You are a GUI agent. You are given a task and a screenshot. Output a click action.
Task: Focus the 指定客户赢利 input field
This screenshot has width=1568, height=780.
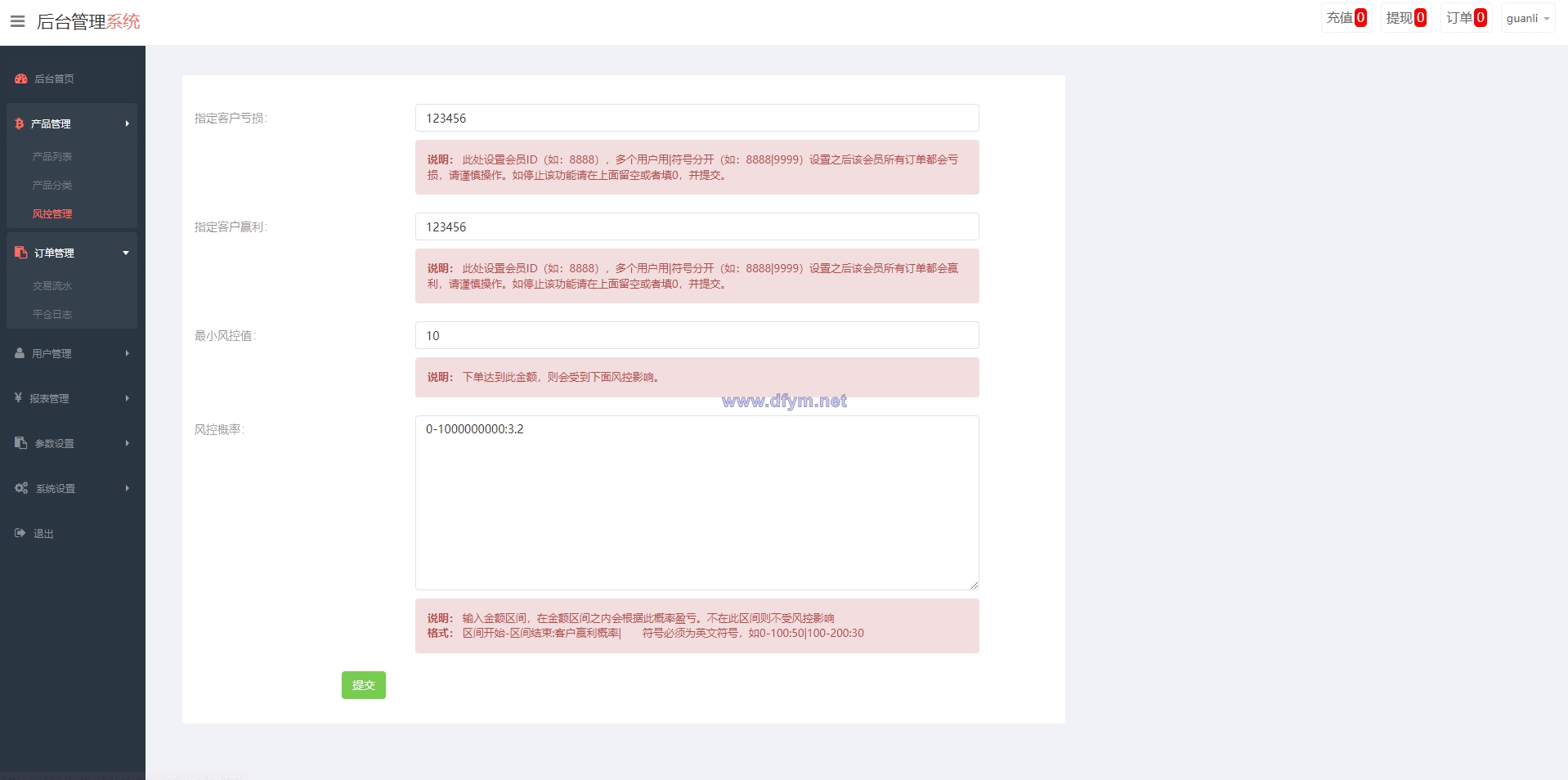(697, 226)
